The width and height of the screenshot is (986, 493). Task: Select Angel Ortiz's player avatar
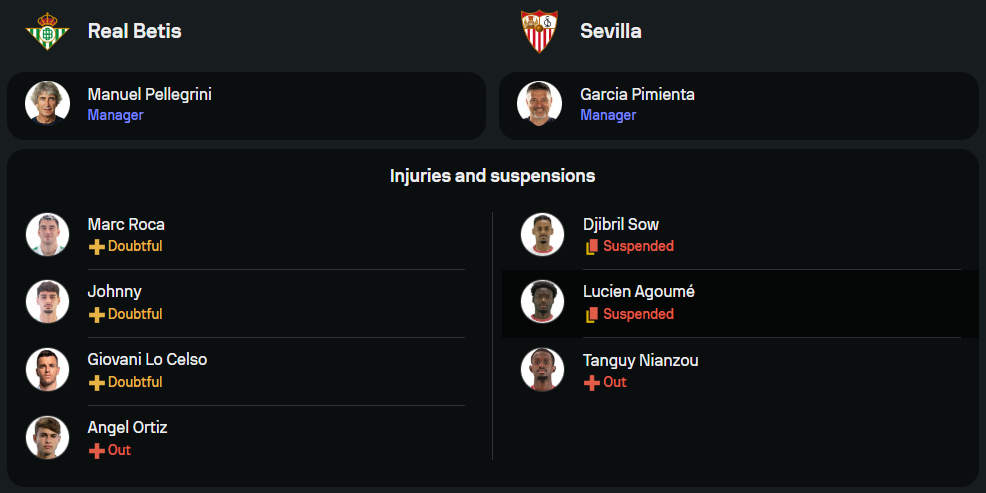[47, 438]
